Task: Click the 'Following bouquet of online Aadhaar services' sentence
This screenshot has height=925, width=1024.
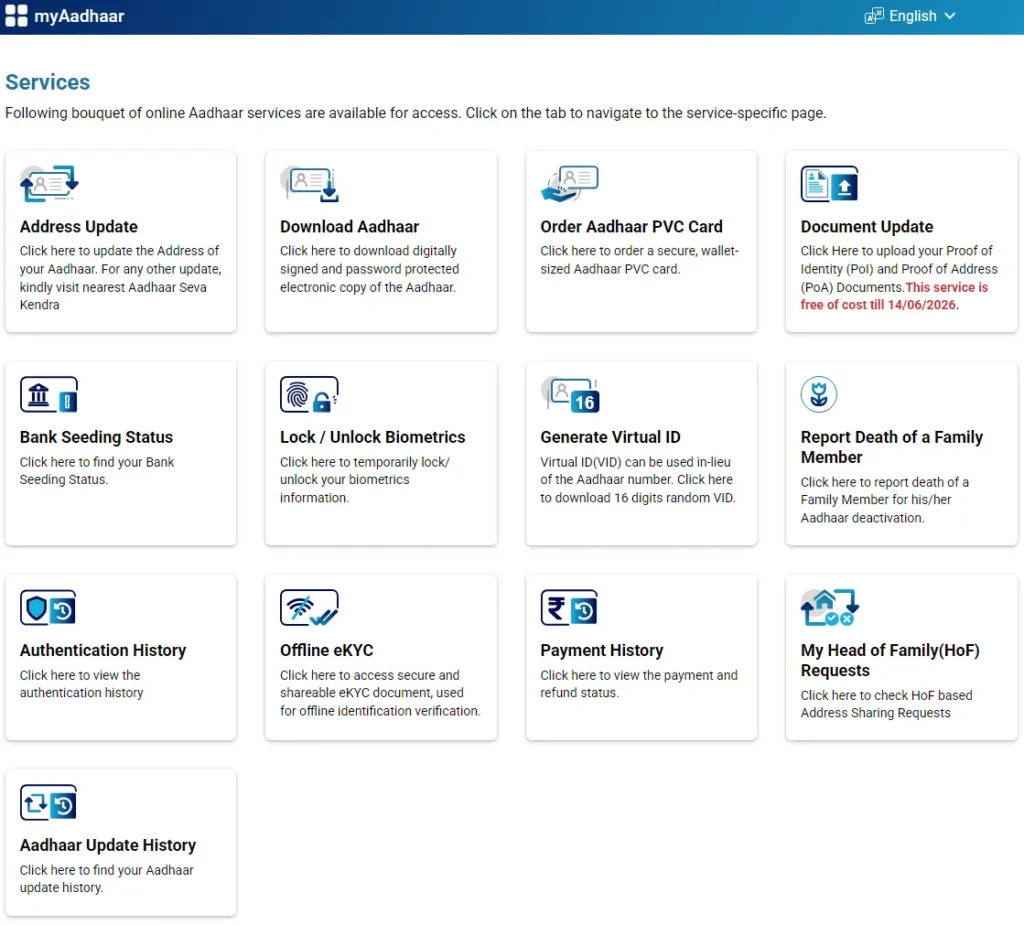Action: coord(415,113)
